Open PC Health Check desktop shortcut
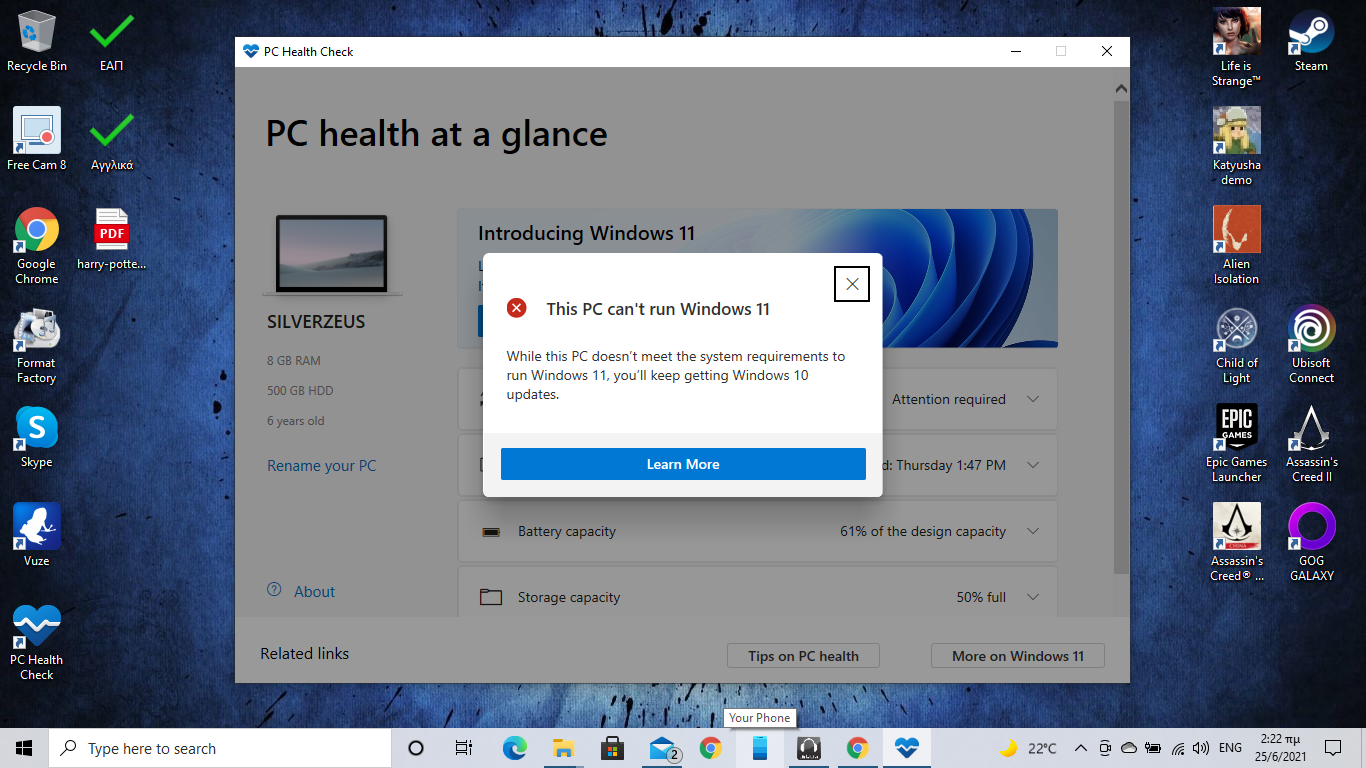 coord(37,642)
